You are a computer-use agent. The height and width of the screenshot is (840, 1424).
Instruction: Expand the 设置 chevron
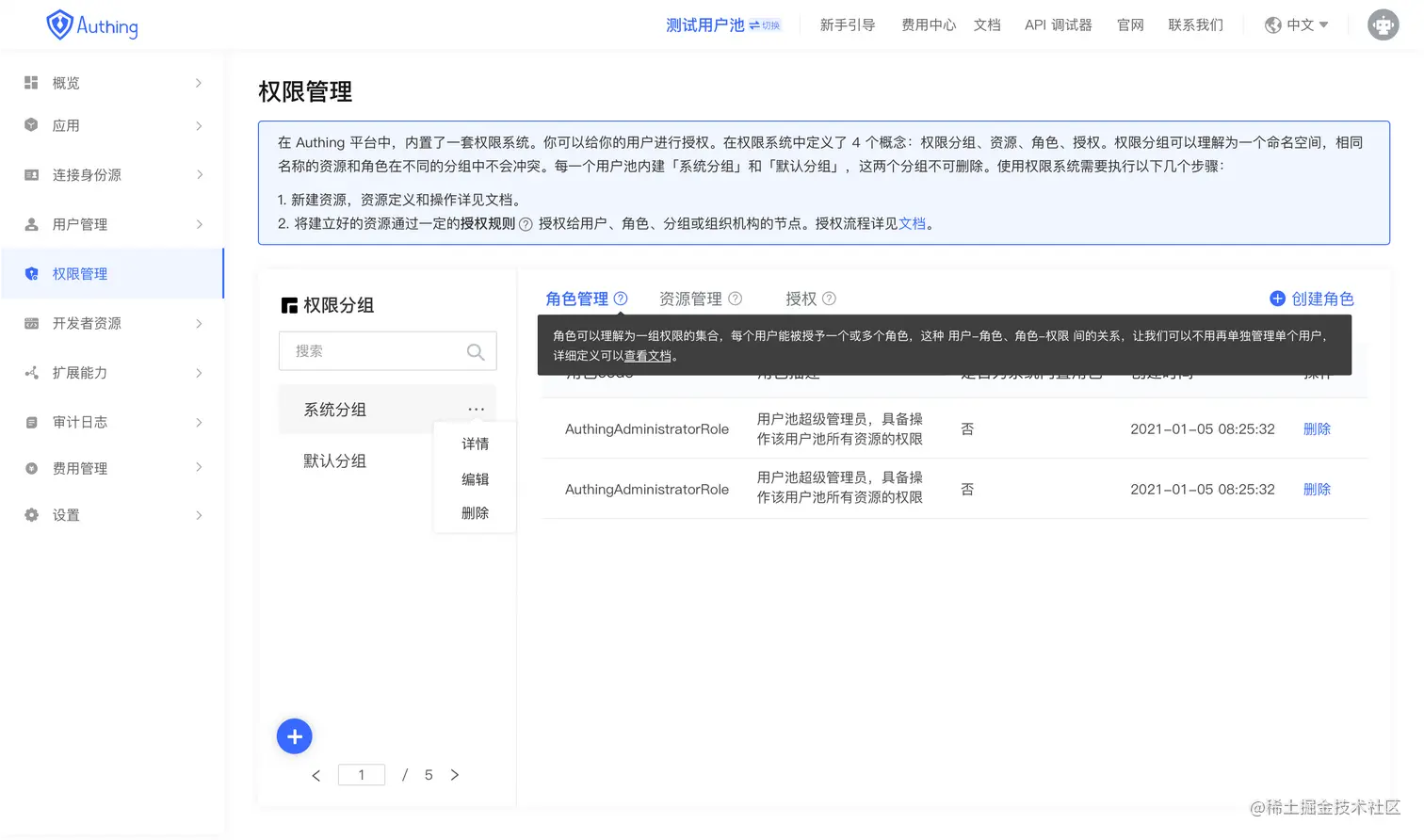coord(199,515)
